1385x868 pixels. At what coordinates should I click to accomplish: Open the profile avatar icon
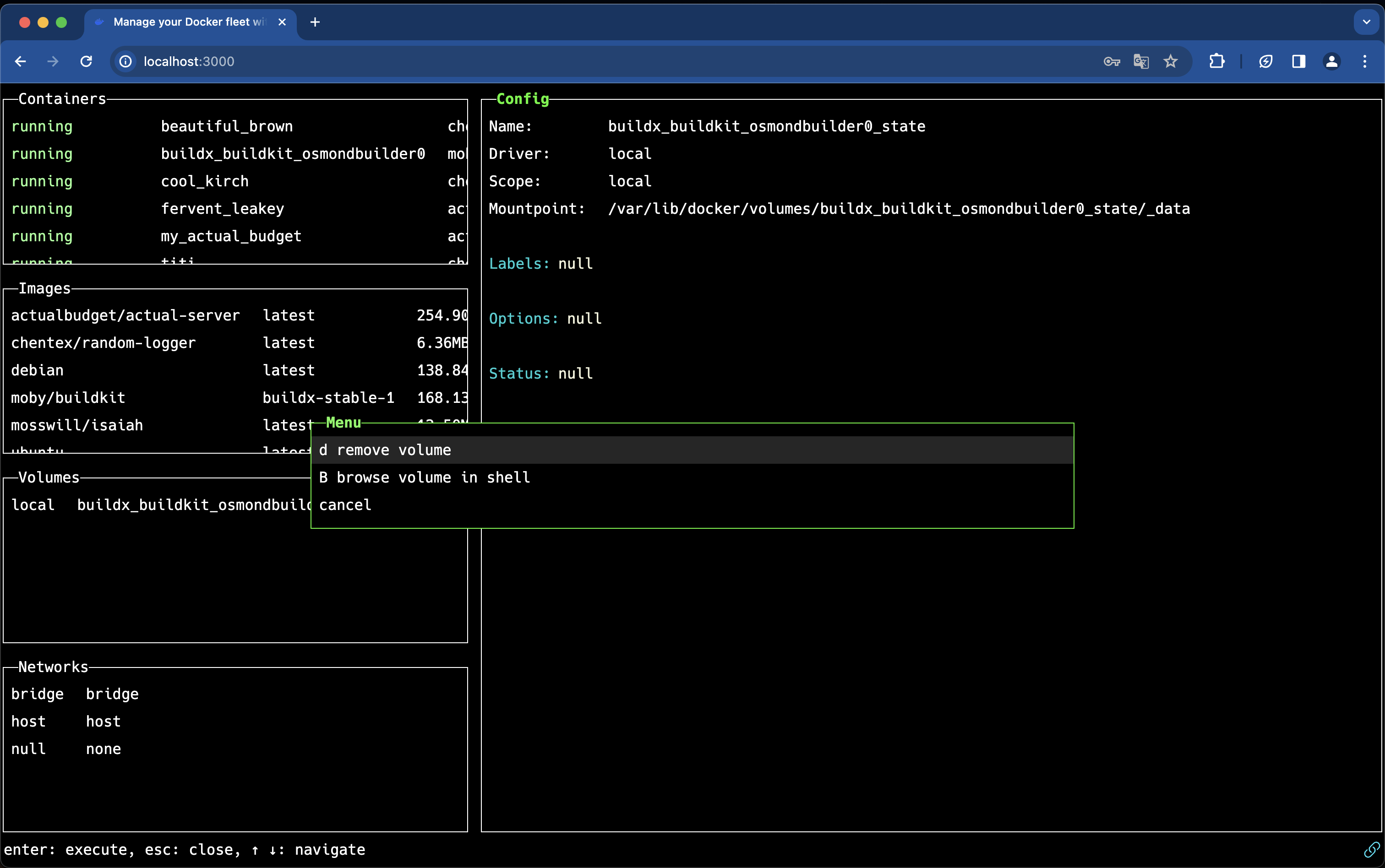click(x=1331, y=61)
